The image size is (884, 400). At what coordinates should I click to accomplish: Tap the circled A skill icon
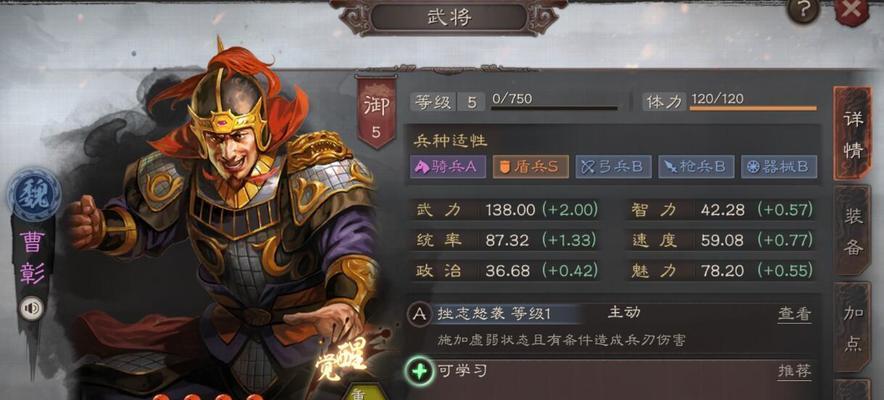419,314
